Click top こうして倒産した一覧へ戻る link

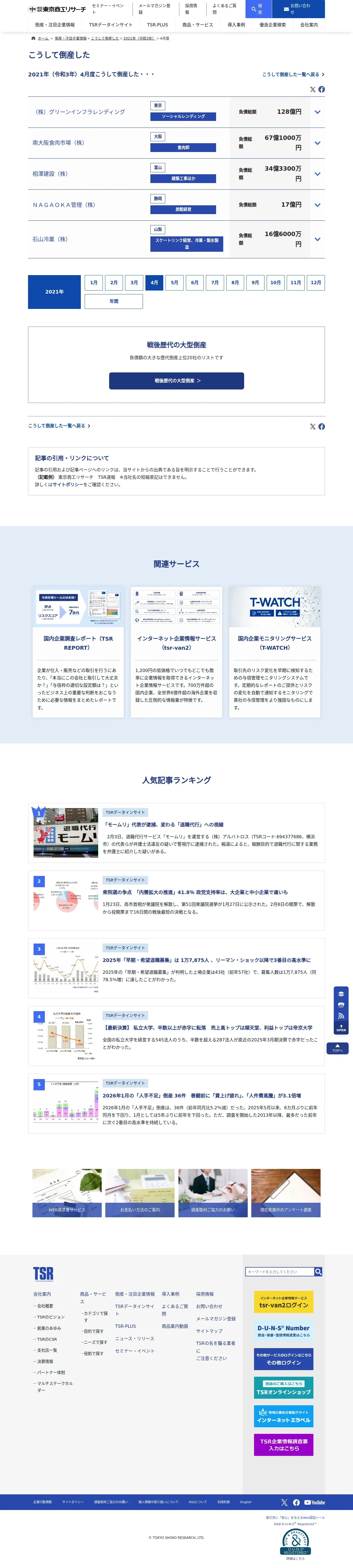click(x=293, y=74)
